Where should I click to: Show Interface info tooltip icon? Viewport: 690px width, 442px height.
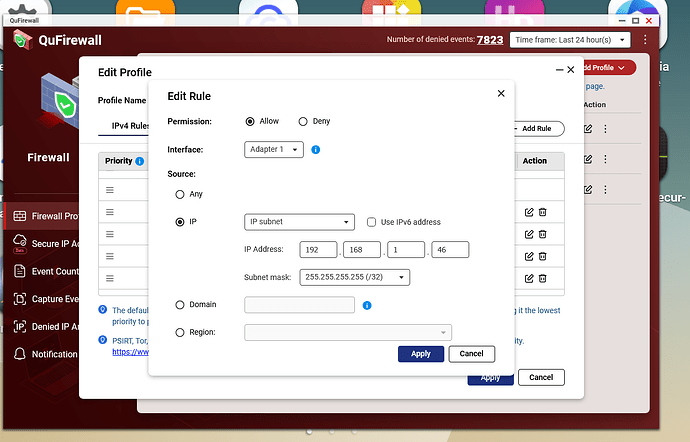pos(316,150)
